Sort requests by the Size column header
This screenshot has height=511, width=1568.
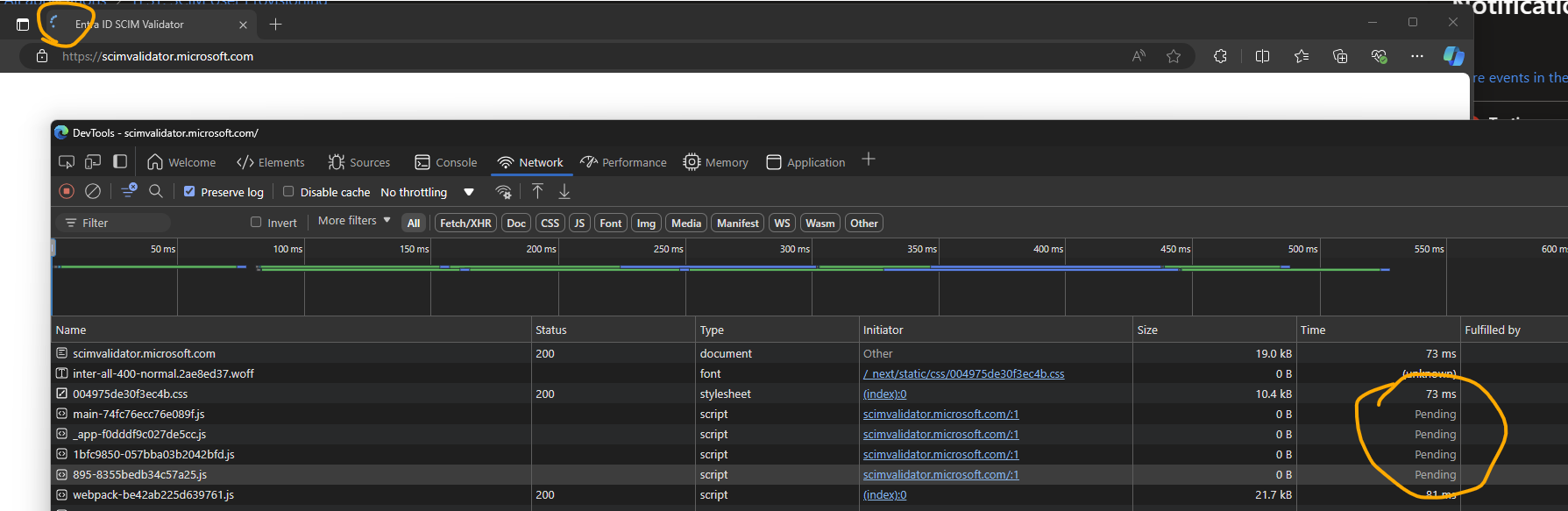[1214, 330]
